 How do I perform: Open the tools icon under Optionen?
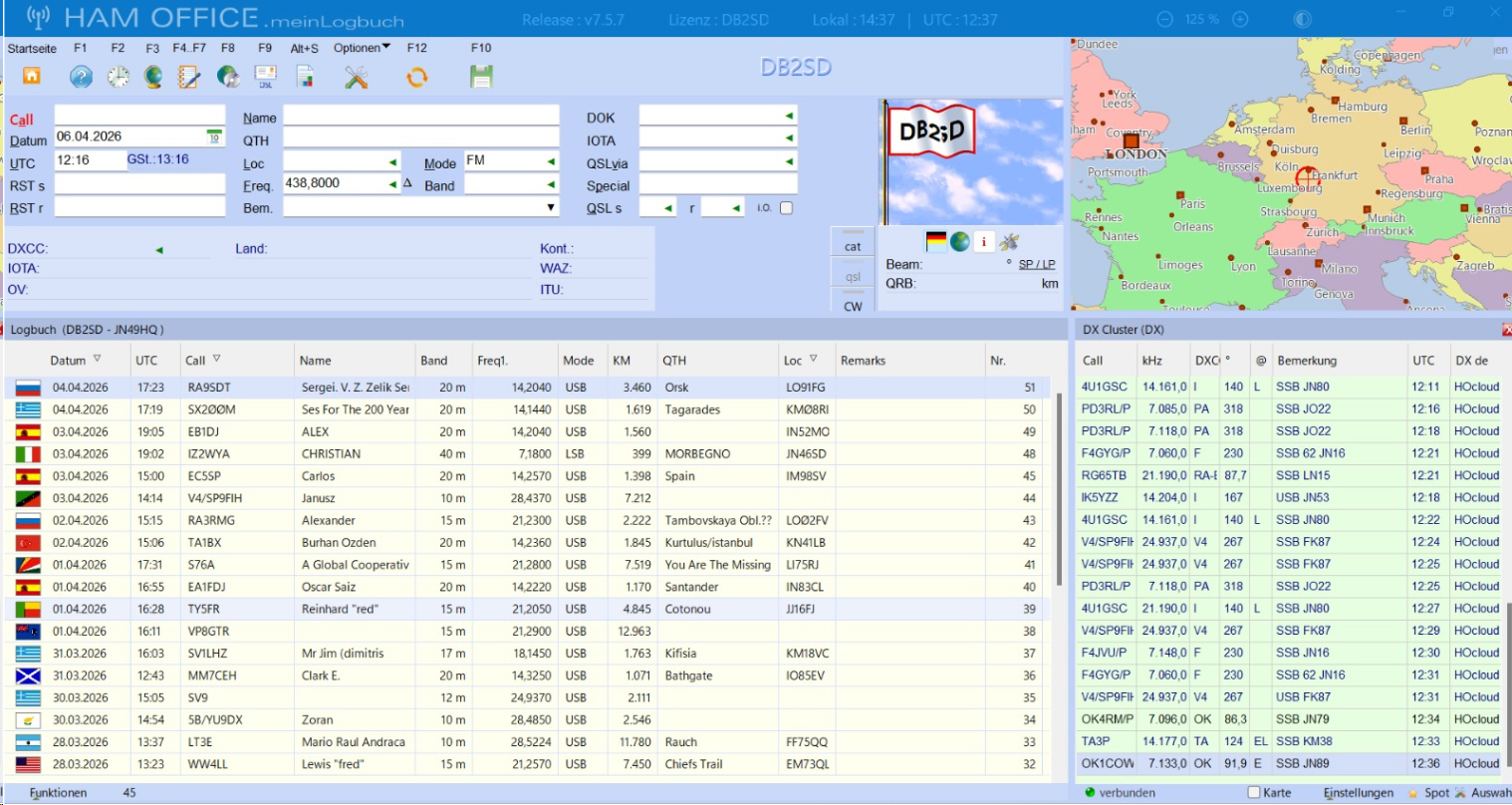(x=356, y=77)
